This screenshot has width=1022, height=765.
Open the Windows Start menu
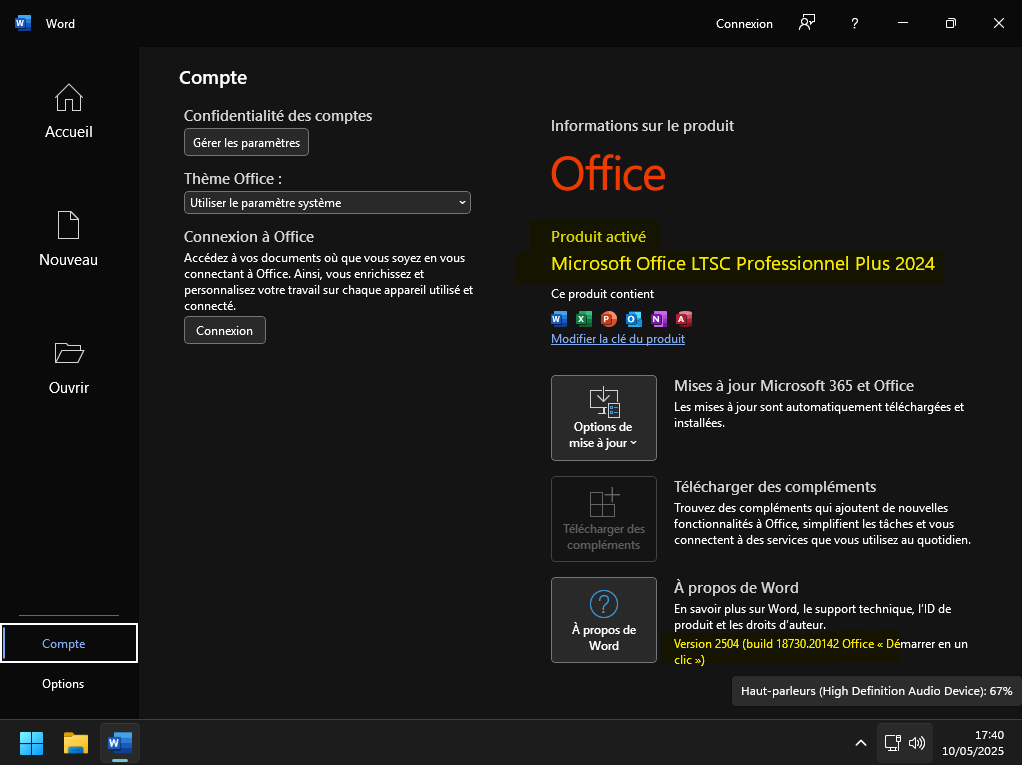click(x=31, y=743)
